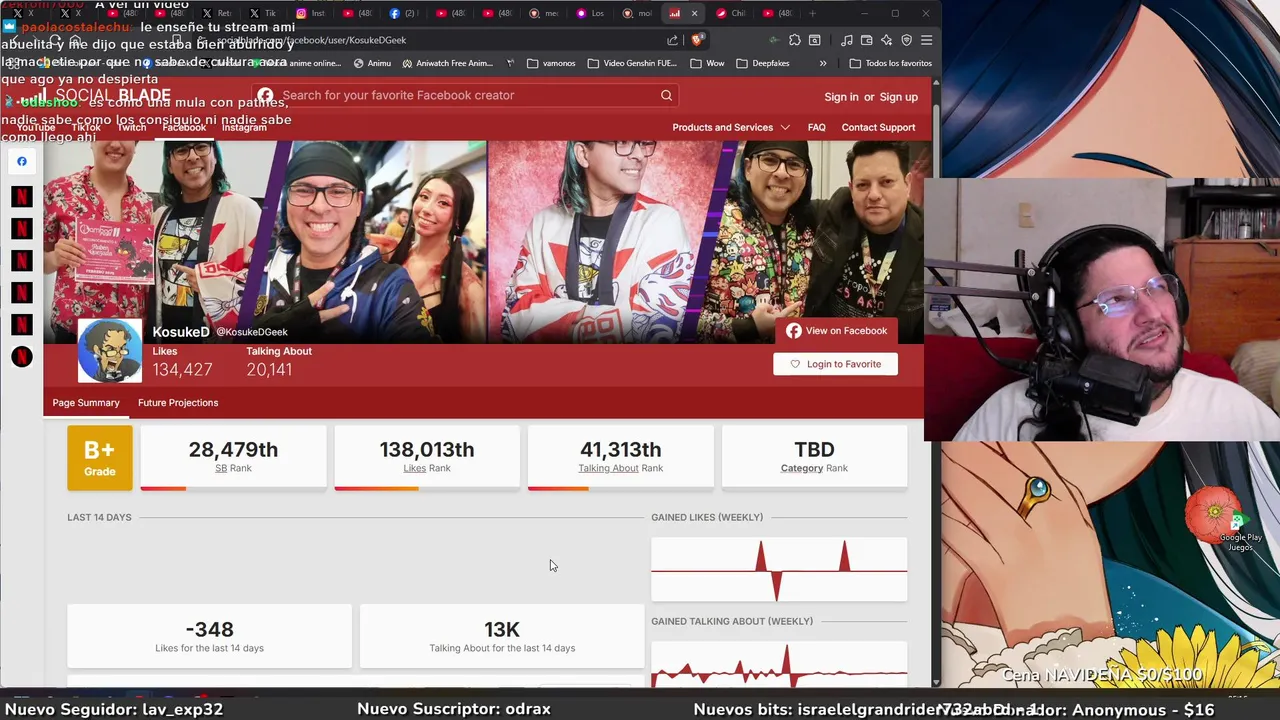Select the Facebook platform tab on Social Blade
Screen dimensions: 1280x720
tap(184, 128)
